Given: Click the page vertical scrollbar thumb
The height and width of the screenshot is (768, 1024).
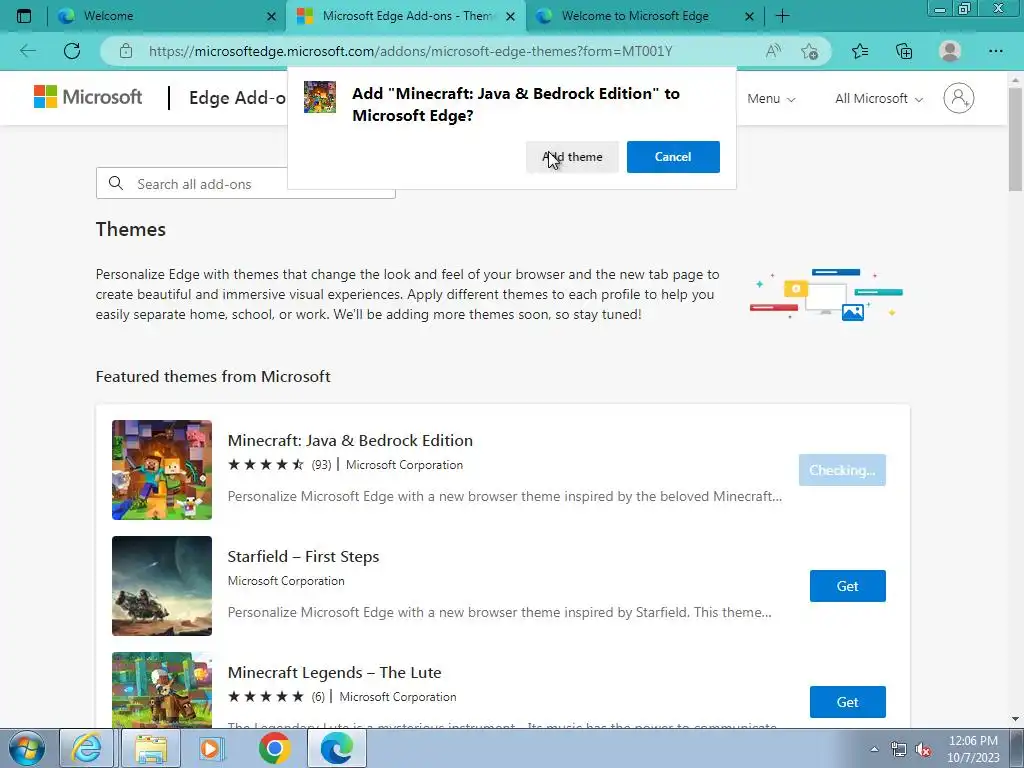Looking at the screenshot, I should (1015, 139).
